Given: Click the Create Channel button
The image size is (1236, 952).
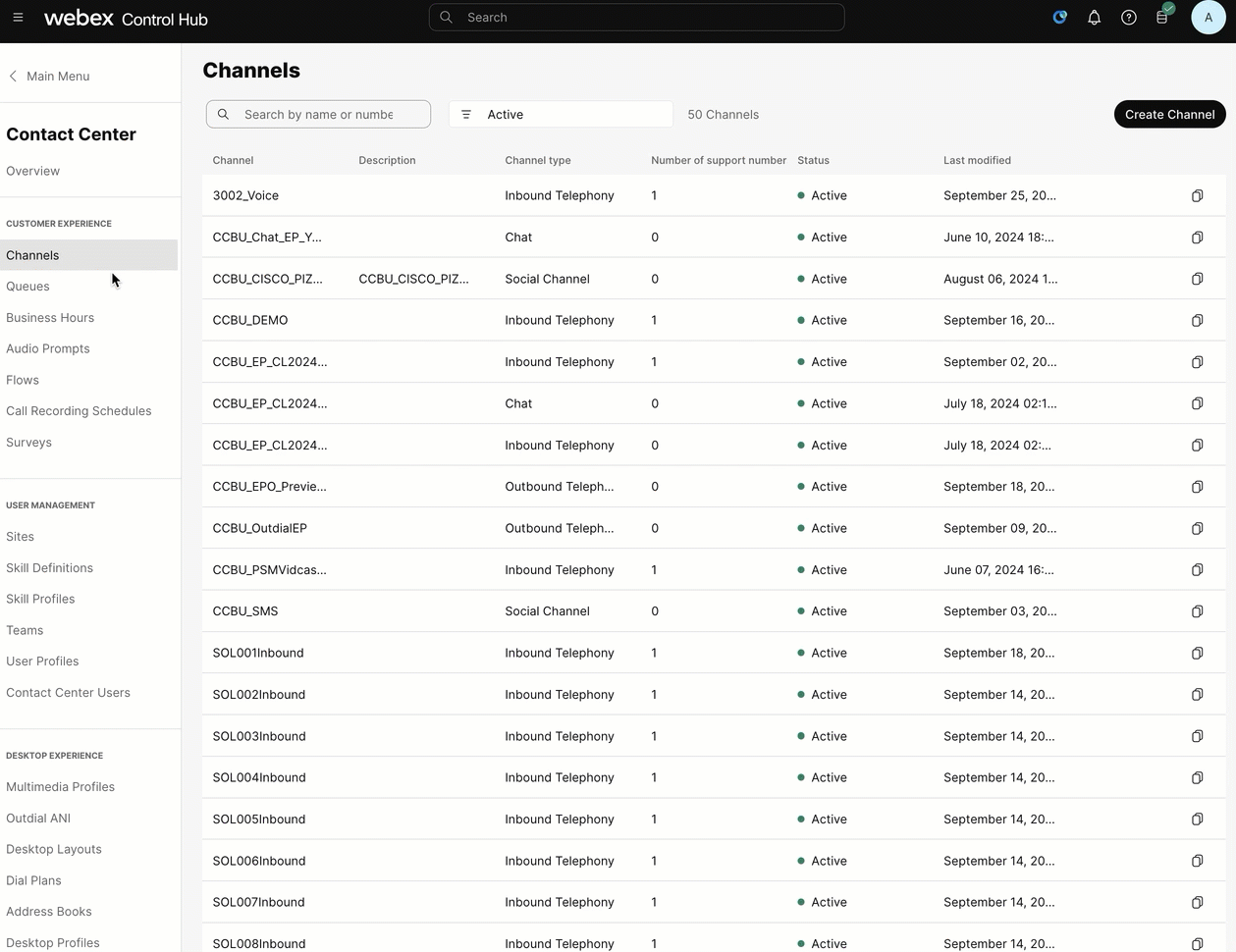Looking at the screenshot, I should [x=1169, y=115].
